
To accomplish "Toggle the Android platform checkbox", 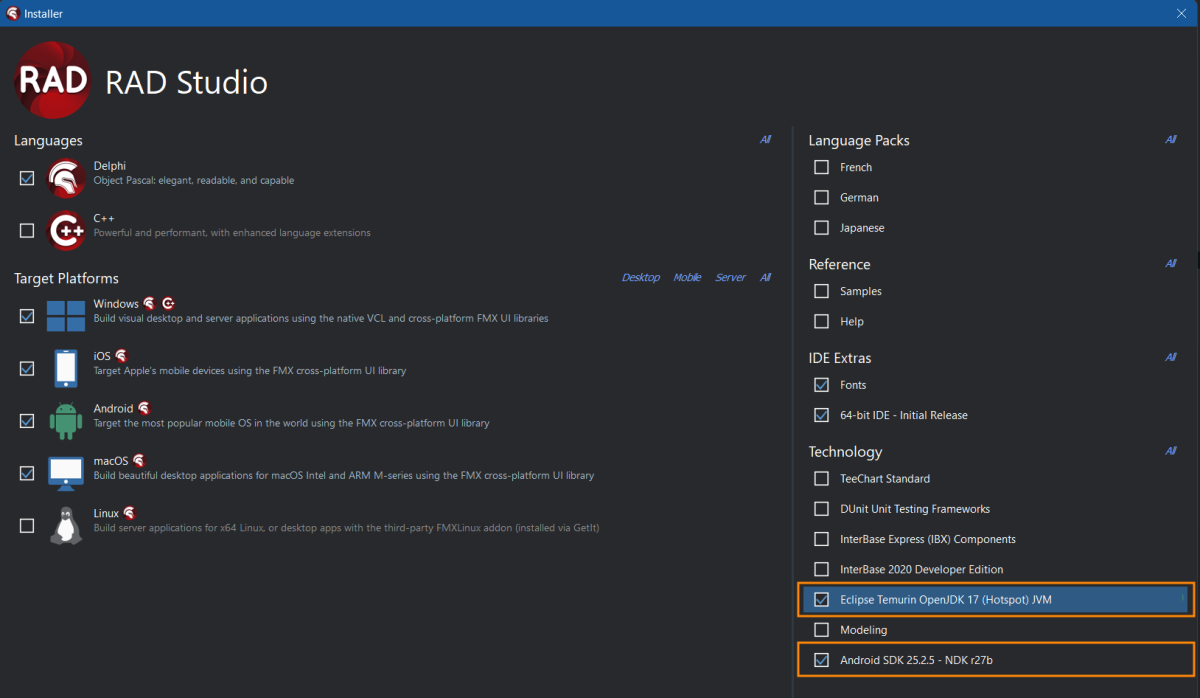I will point(27,421).
